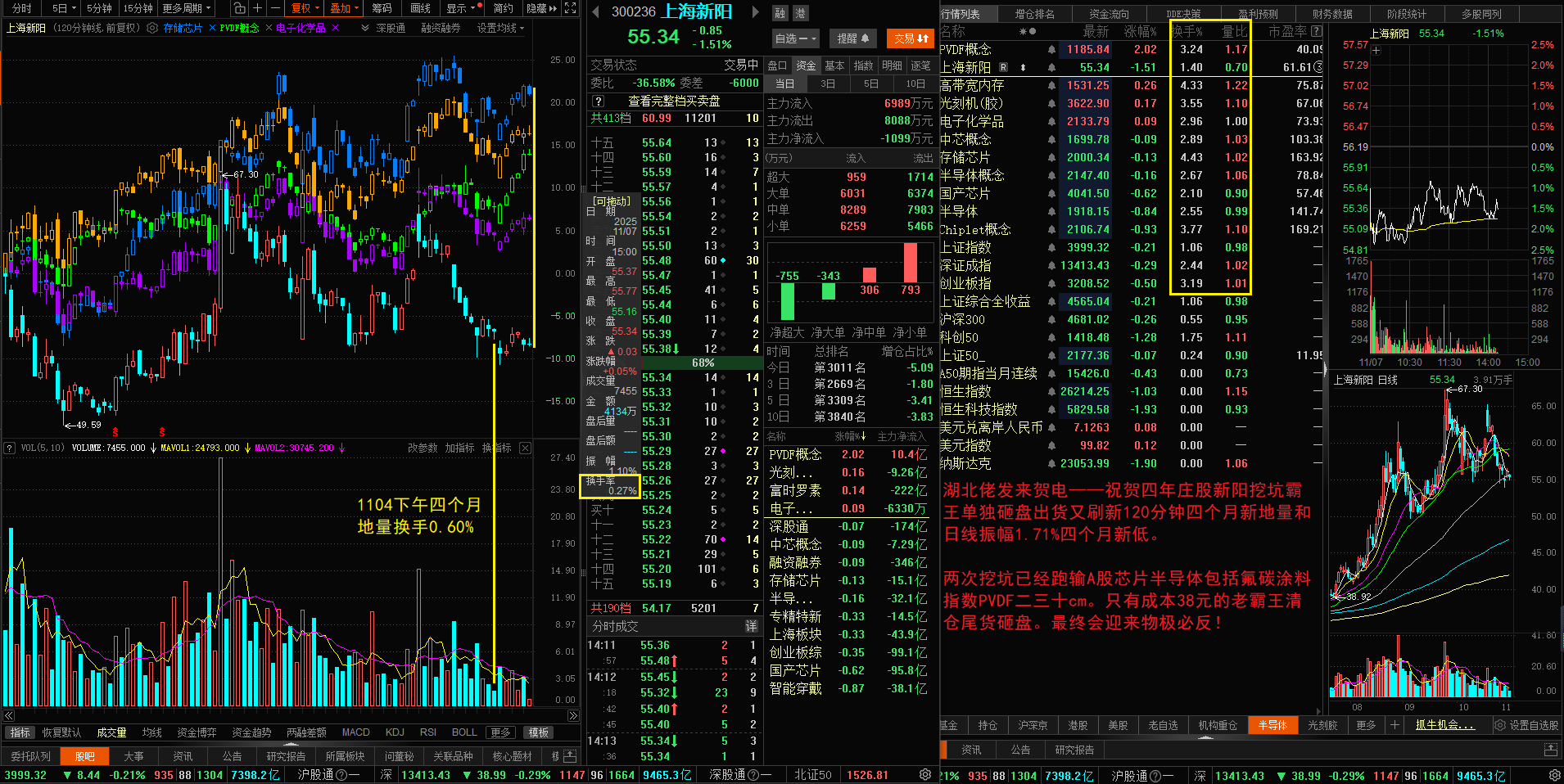Click the 融 margin badge icon

coord(780,13)
